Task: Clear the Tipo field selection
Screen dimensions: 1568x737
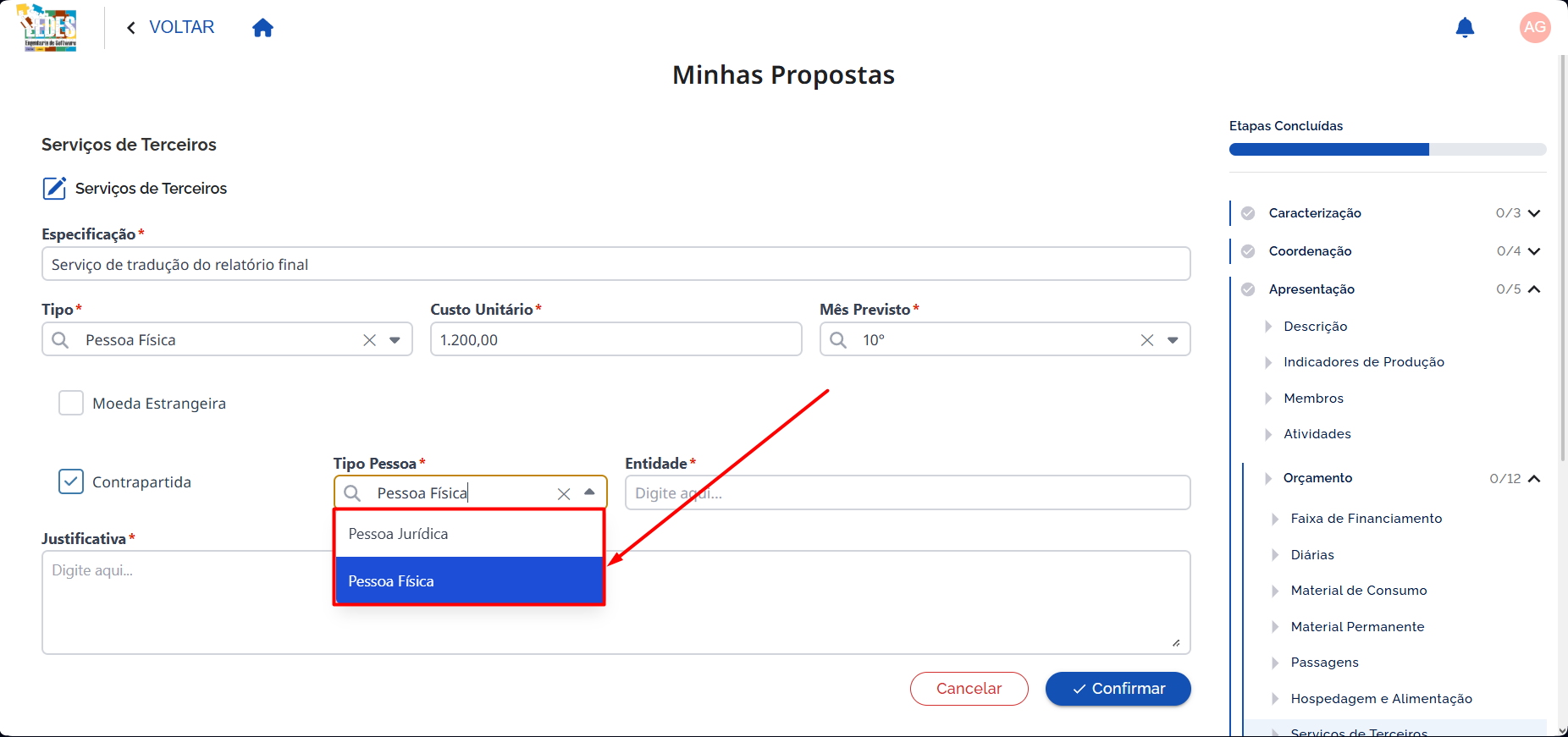Action: (x=370, y=340)
